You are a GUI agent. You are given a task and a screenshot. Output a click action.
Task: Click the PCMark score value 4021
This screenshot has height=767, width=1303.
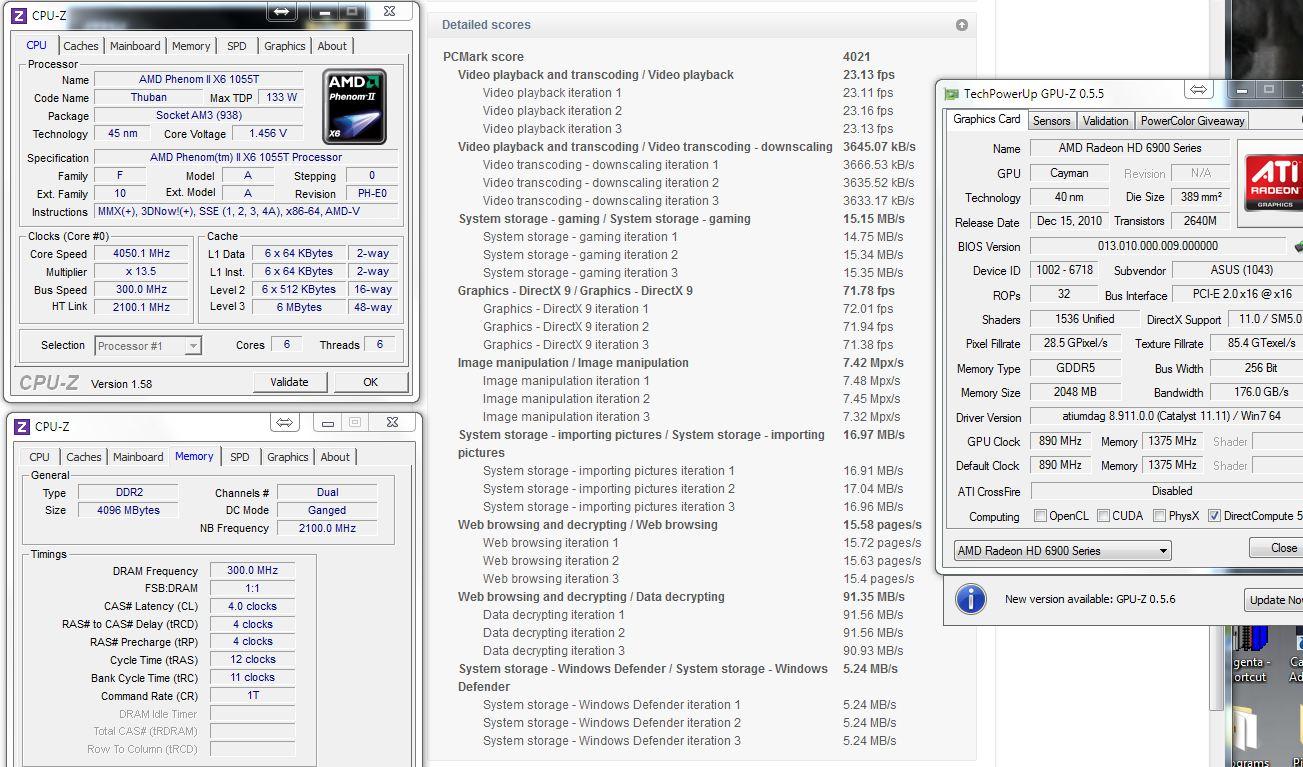[x=857, y=57]
